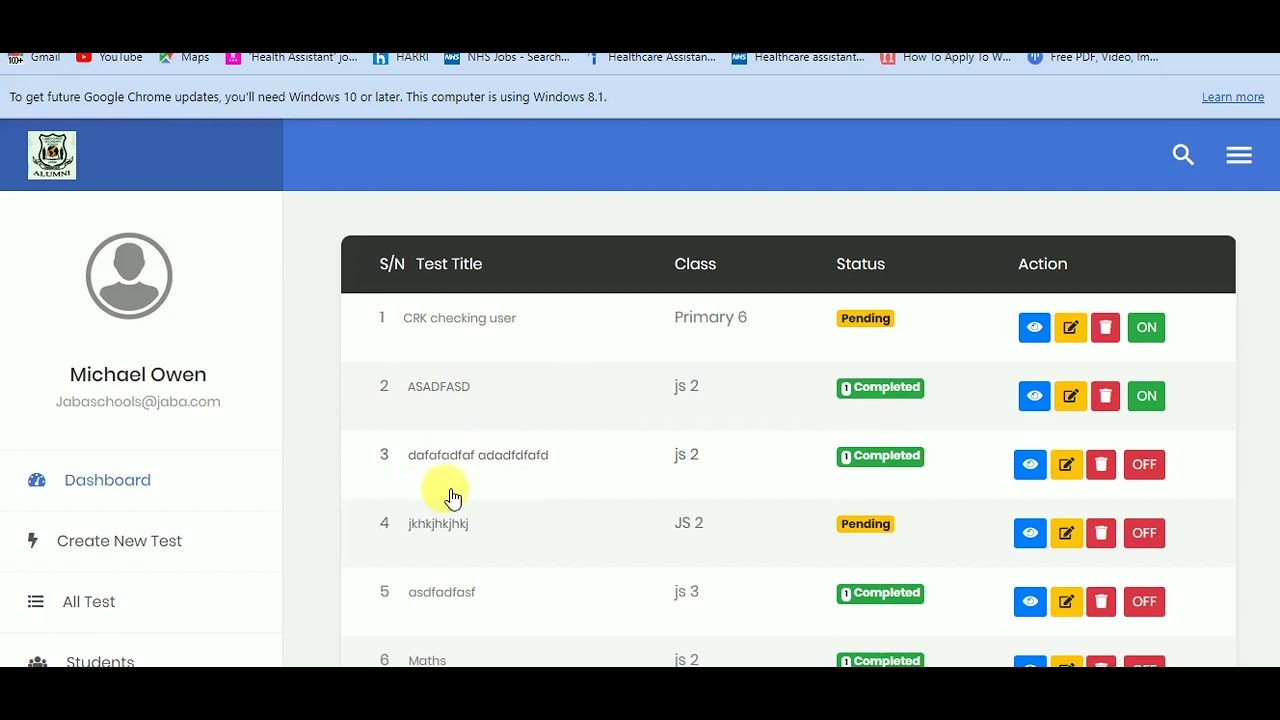Edit the CRK checking user test
Viewport: 1280px width, 720px height.
coord(1070,327)
